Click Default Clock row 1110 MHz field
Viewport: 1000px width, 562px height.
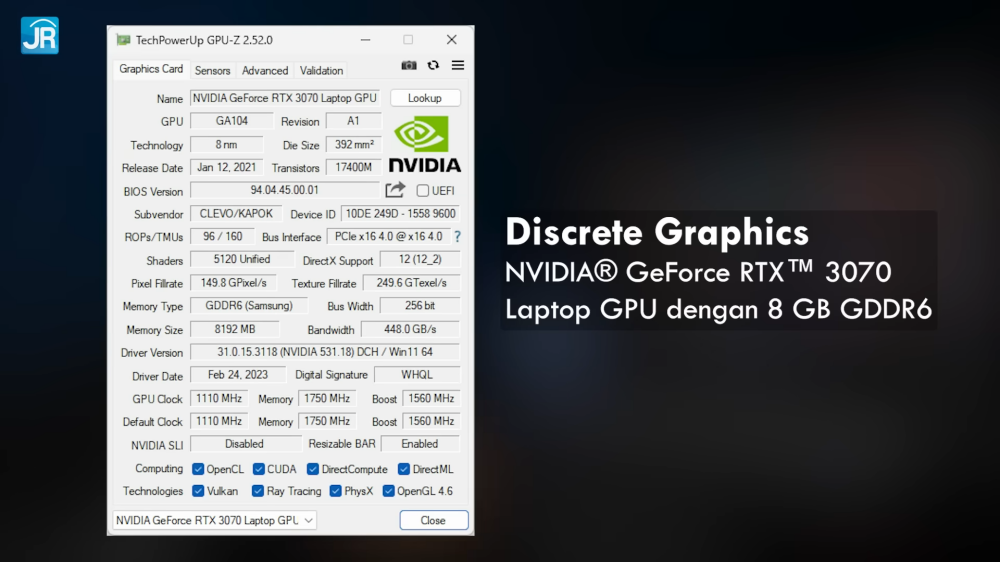coord(219,422)
